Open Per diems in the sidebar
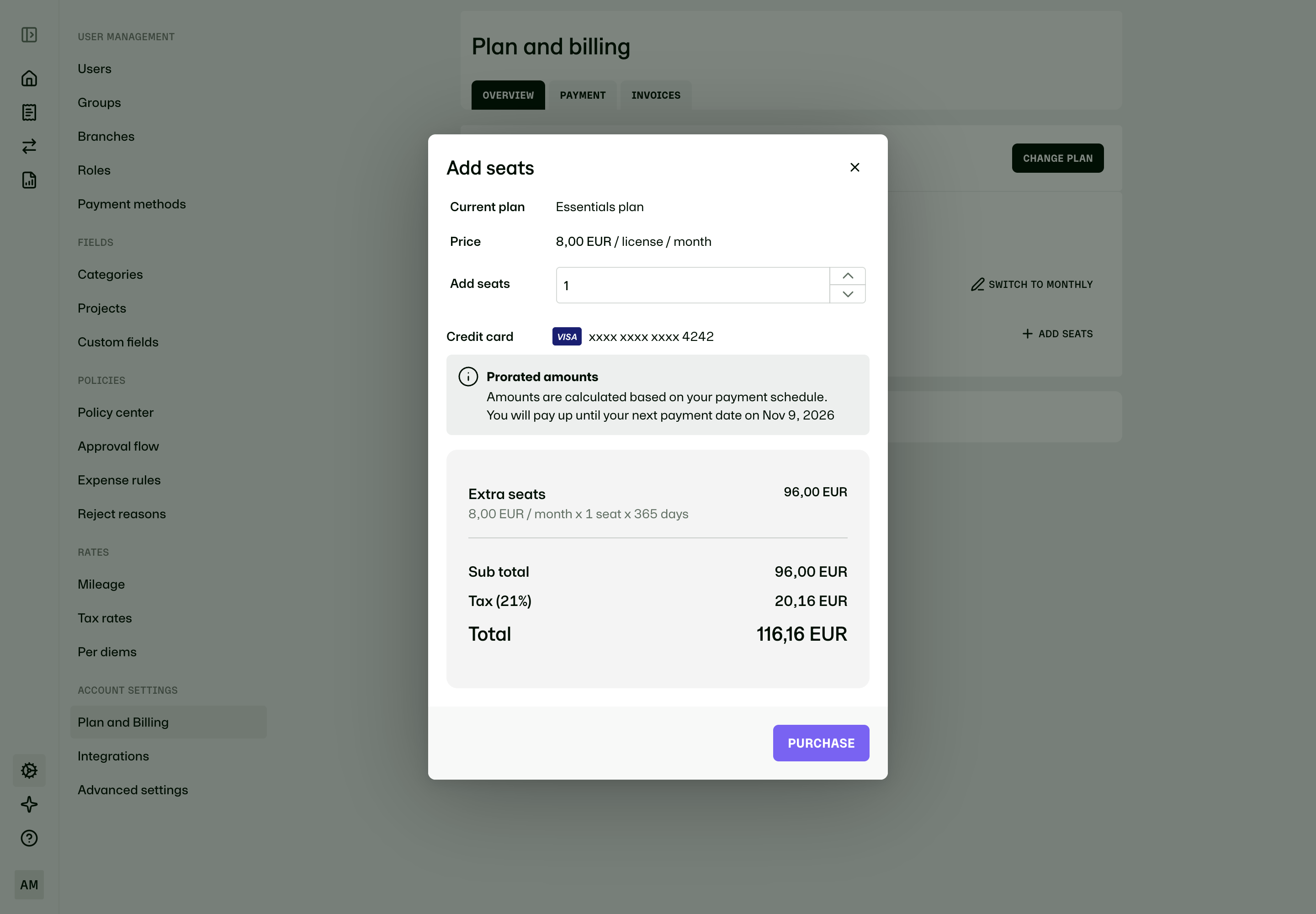 pos(107,652)
